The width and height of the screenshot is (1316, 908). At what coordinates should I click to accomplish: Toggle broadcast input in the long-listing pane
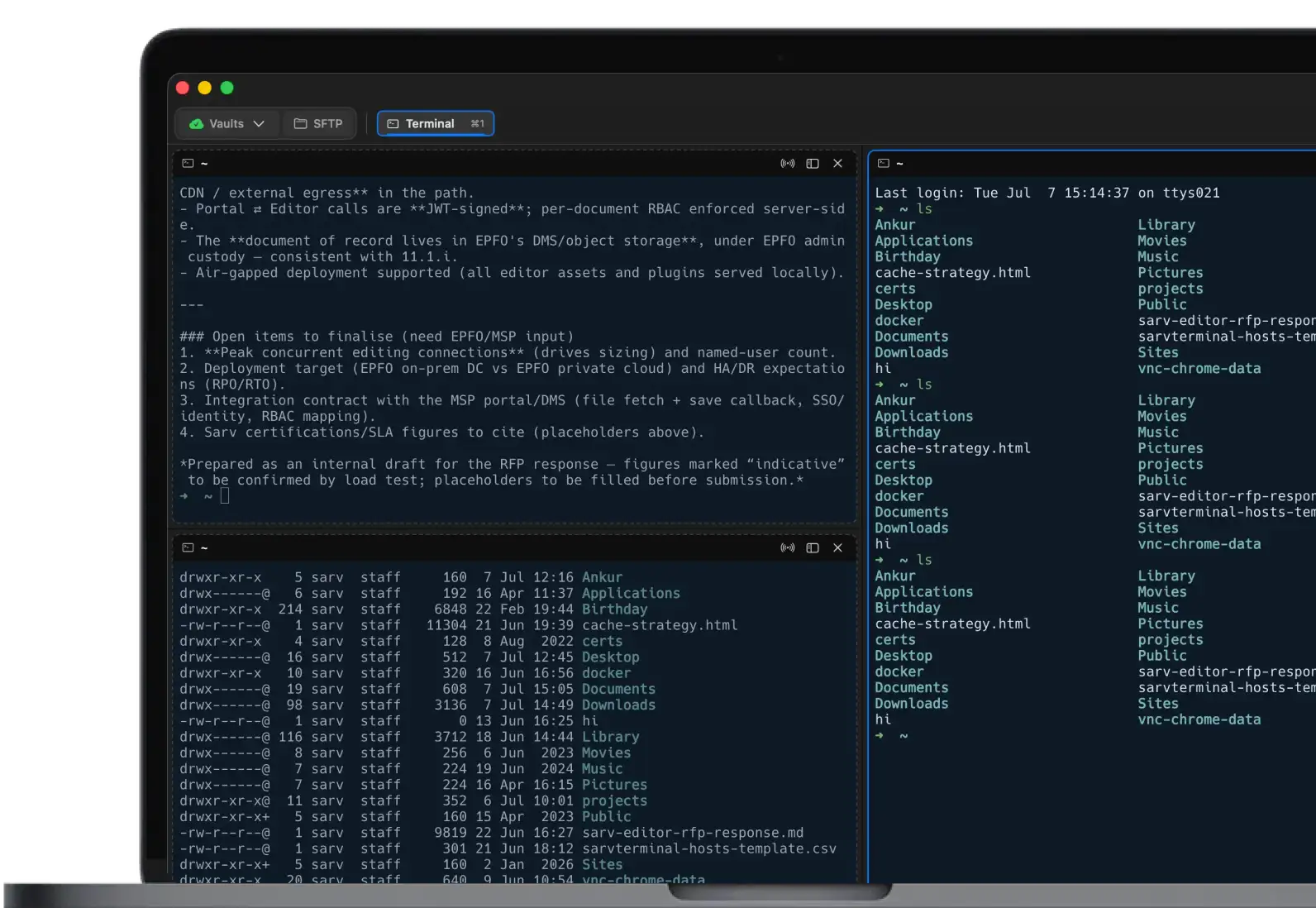click(x=788, y=548)
